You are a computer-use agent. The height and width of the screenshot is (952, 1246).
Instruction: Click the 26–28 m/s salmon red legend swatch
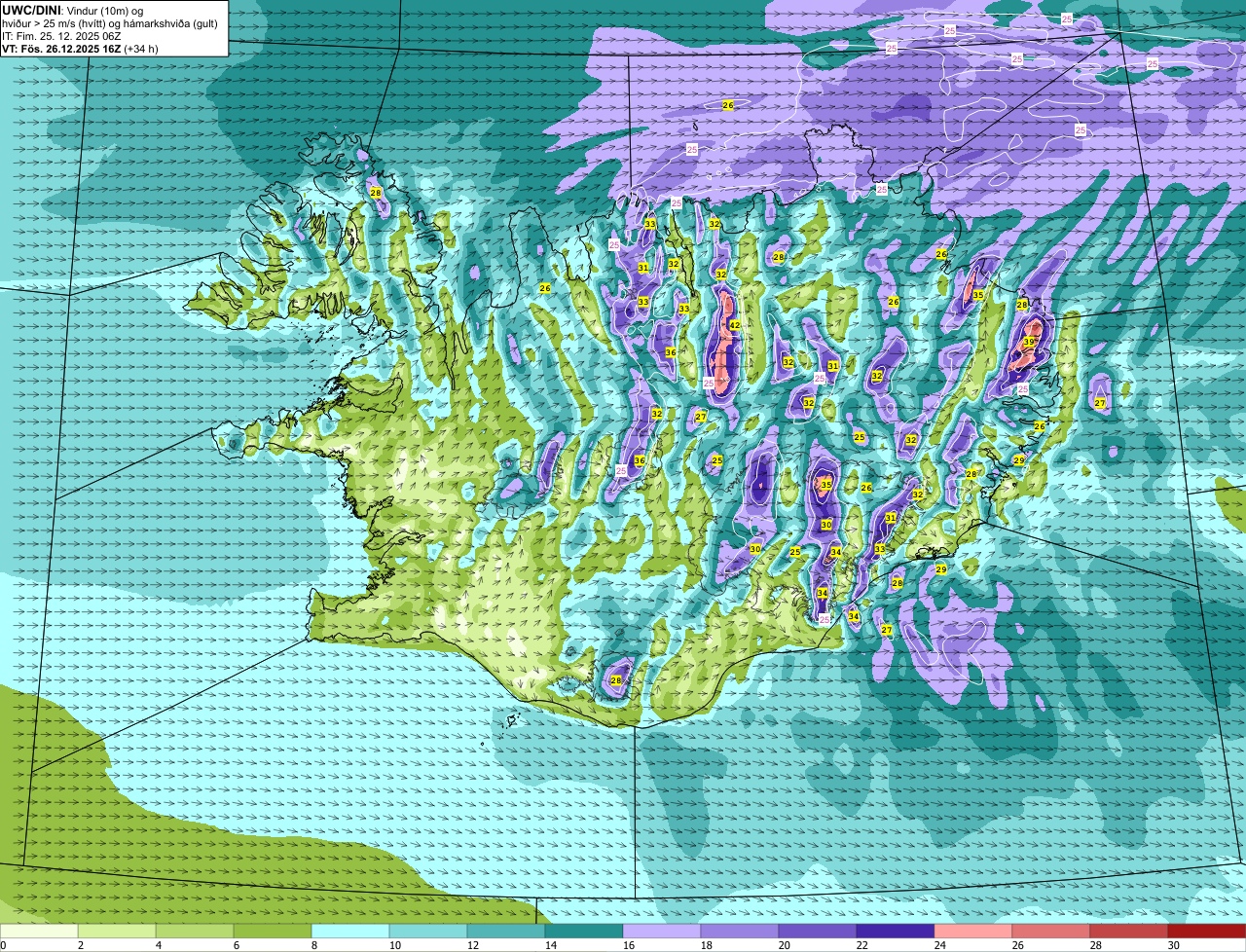pos(1051,931)
